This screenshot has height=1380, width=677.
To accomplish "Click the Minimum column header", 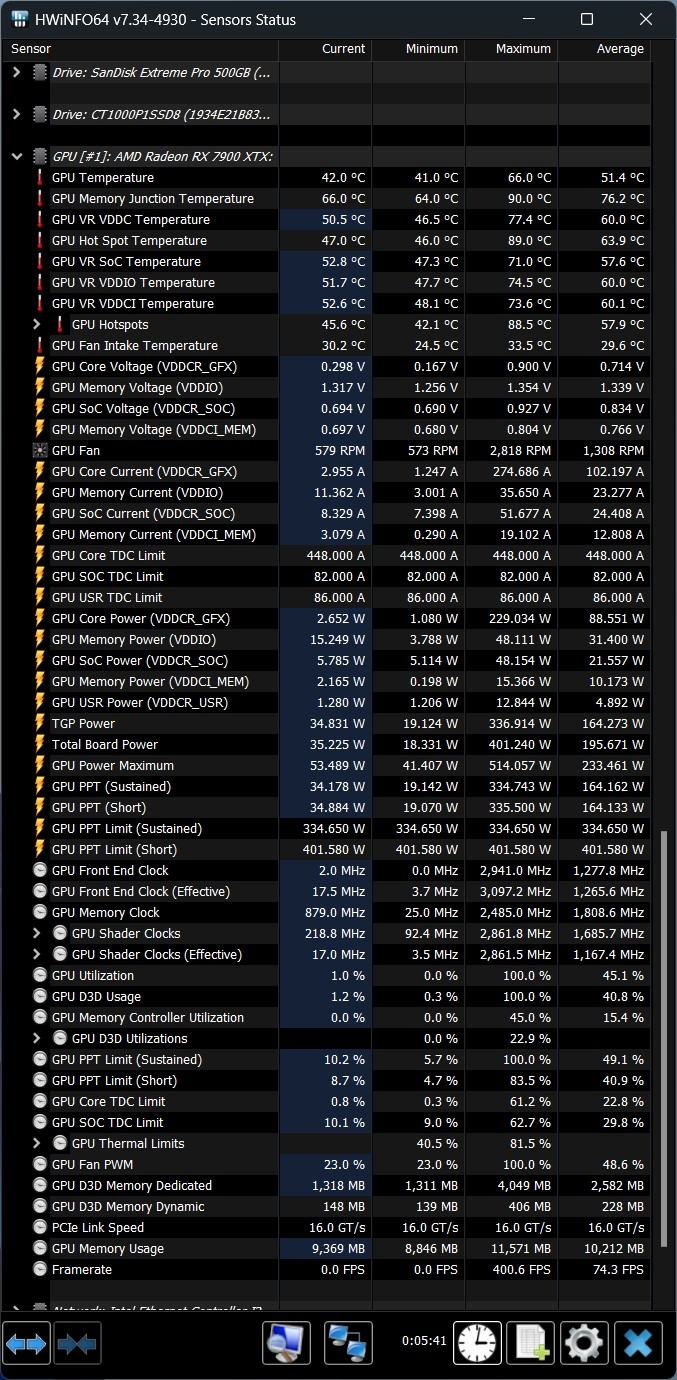I will point(418,49).
